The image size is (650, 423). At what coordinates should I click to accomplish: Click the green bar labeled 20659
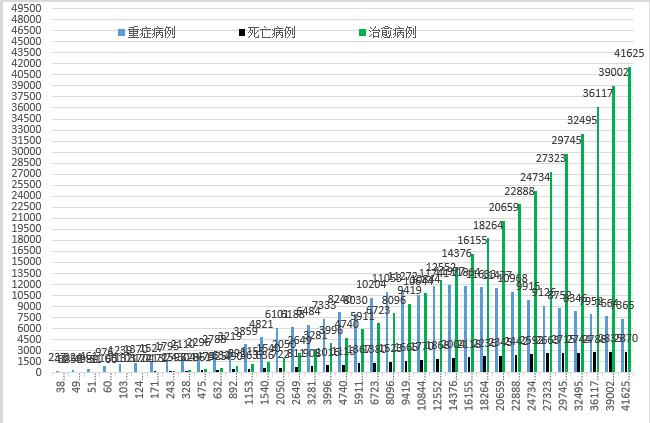click(504, 297)
